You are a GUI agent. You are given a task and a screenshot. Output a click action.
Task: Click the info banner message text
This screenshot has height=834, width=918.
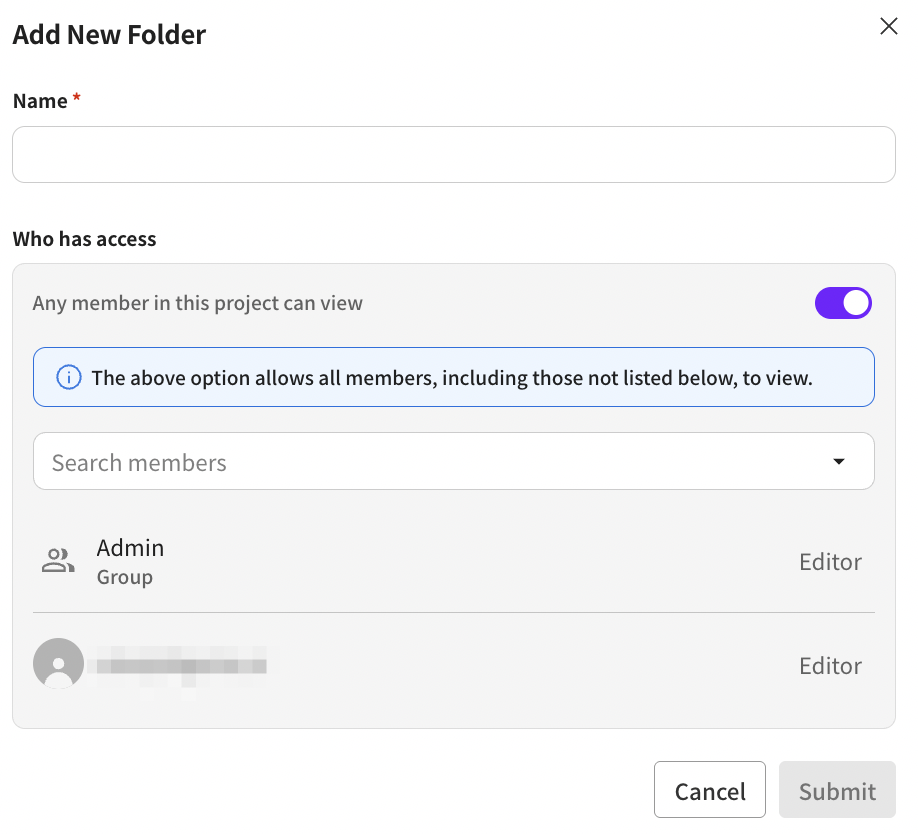click(x=451, y=378)
